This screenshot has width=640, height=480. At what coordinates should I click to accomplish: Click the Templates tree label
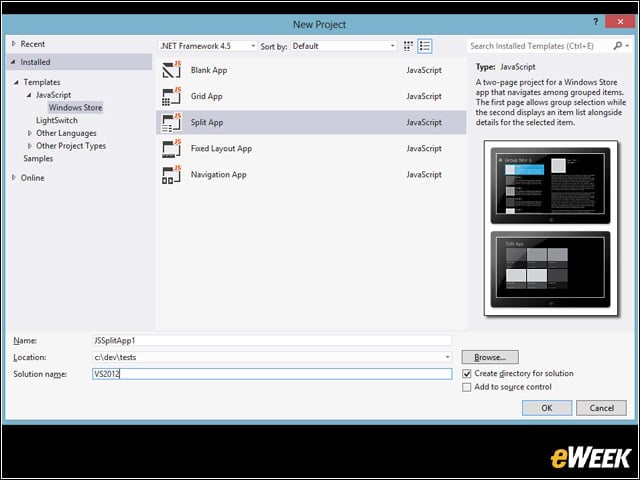tap(42, 82)
